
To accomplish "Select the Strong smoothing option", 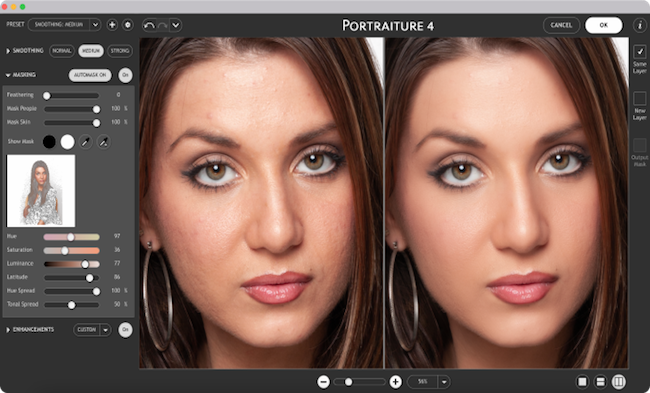I will coord(120,51).
